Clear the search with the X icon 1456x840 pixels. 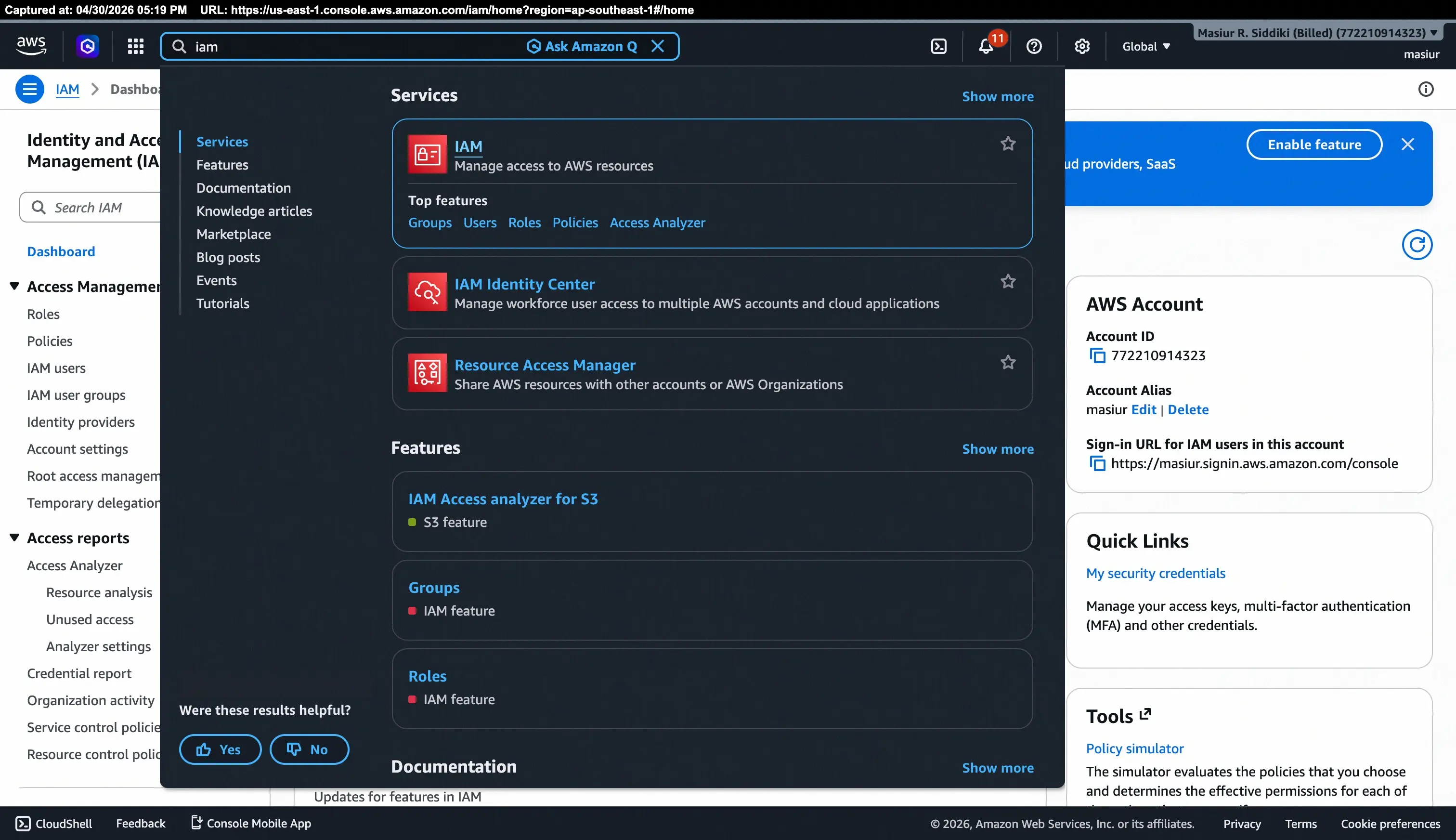click(658, 46)
